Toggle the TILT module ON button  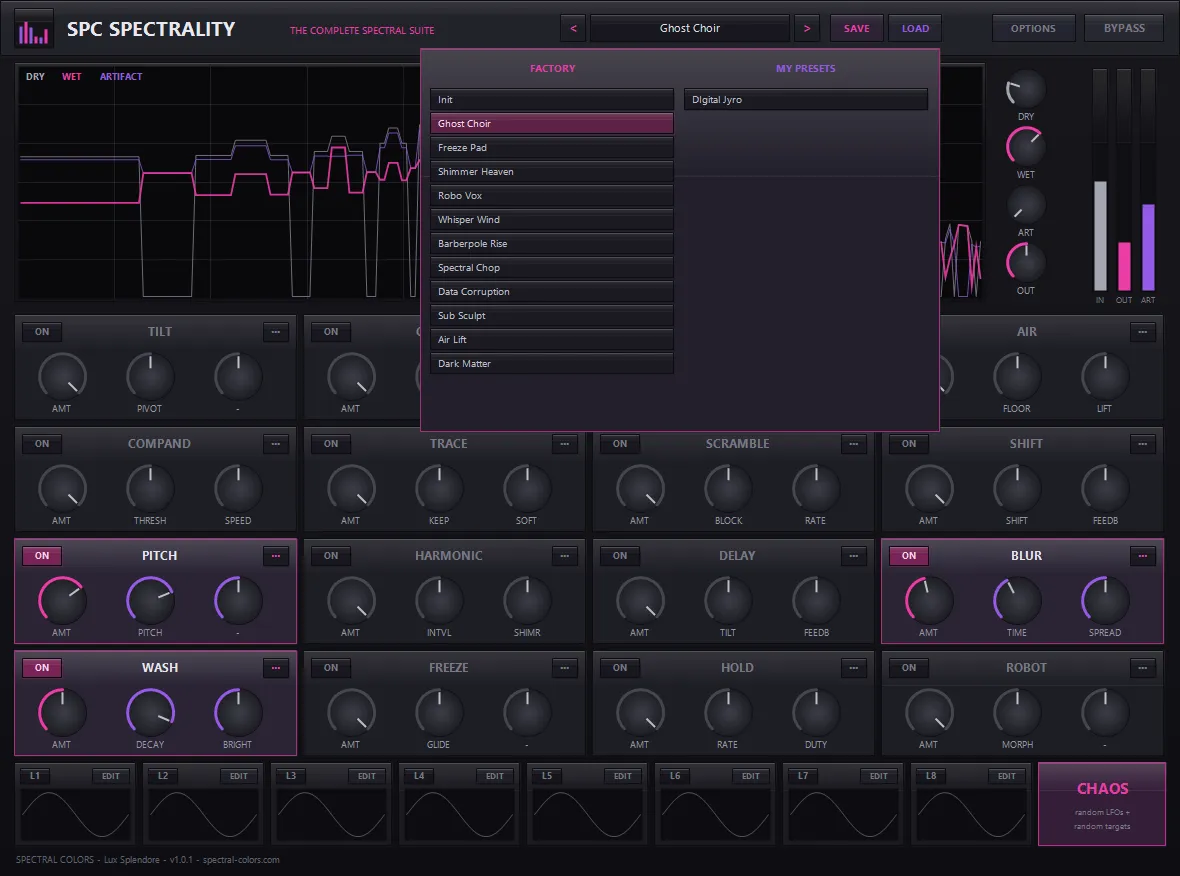pyautogui.click(x=42, y=332)
